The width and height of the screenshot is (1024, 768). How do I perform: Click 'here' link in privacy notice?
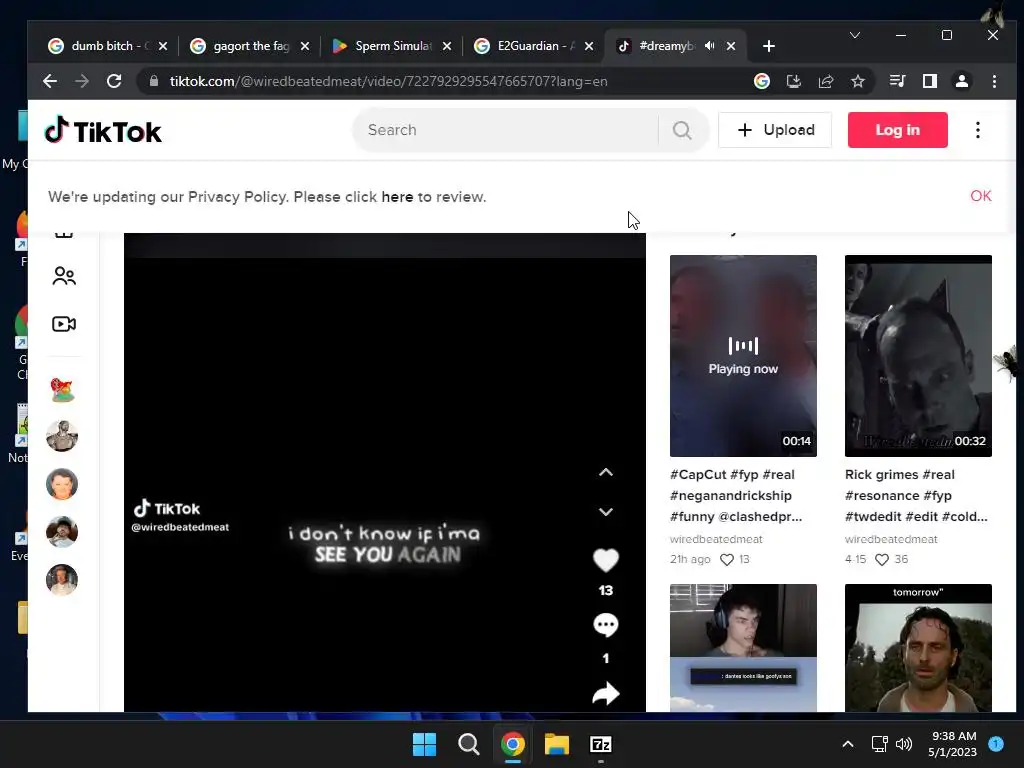point(397,197)
